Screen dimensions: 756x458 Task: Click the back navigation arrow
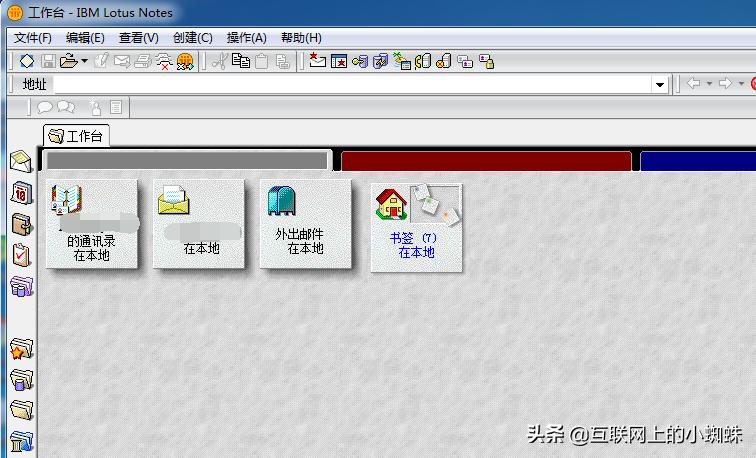coord(693,83)
